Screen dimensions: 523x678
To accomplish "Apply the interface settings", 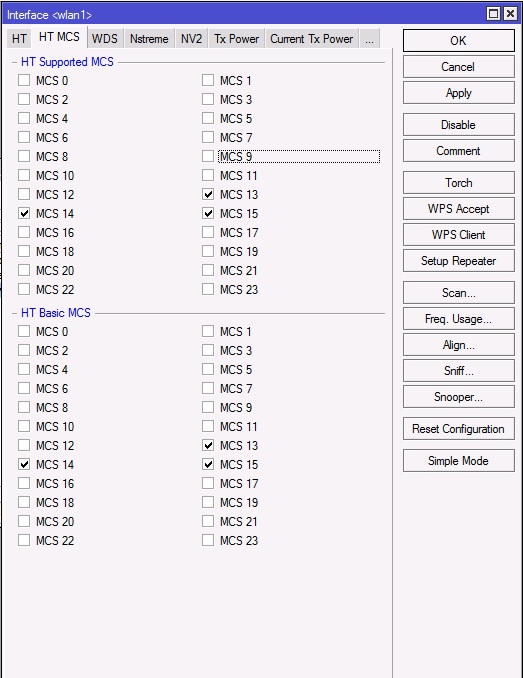I will click(459, 93).
